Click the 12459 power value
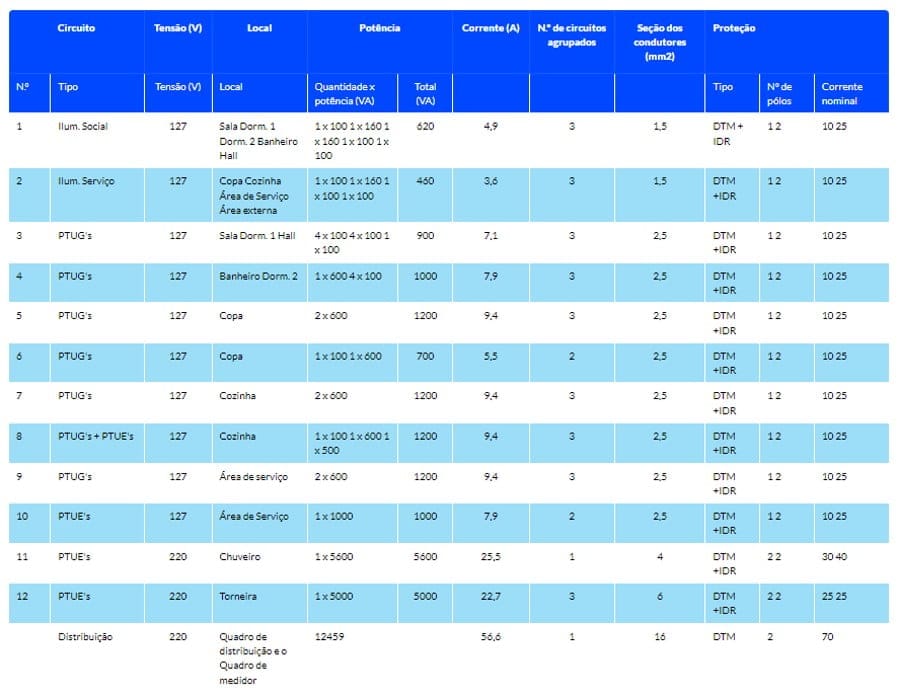The image size is (898, 699). click(x=329, y=636)
